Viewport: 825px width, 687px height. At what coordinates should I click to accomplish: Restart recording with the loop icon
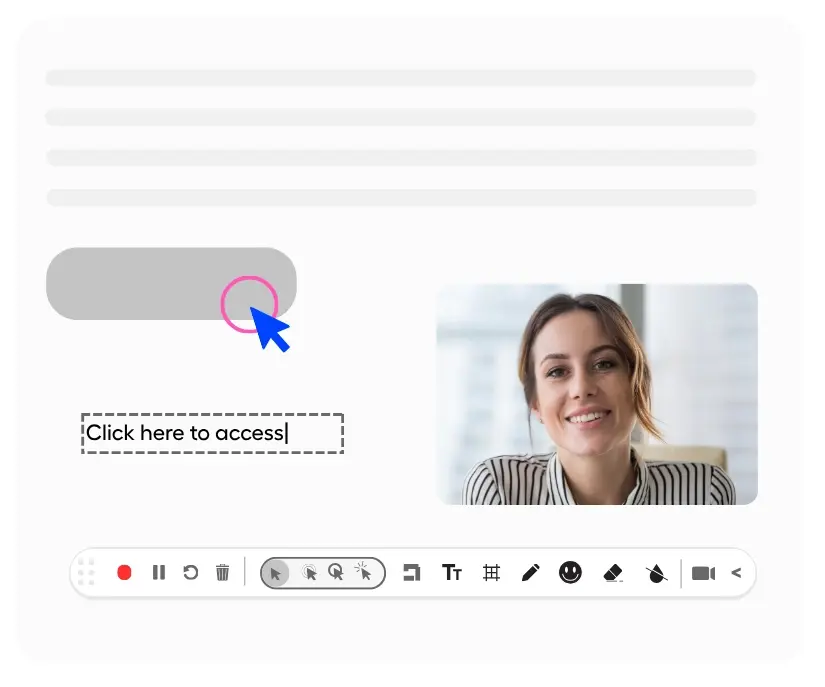tap(191, 573)
